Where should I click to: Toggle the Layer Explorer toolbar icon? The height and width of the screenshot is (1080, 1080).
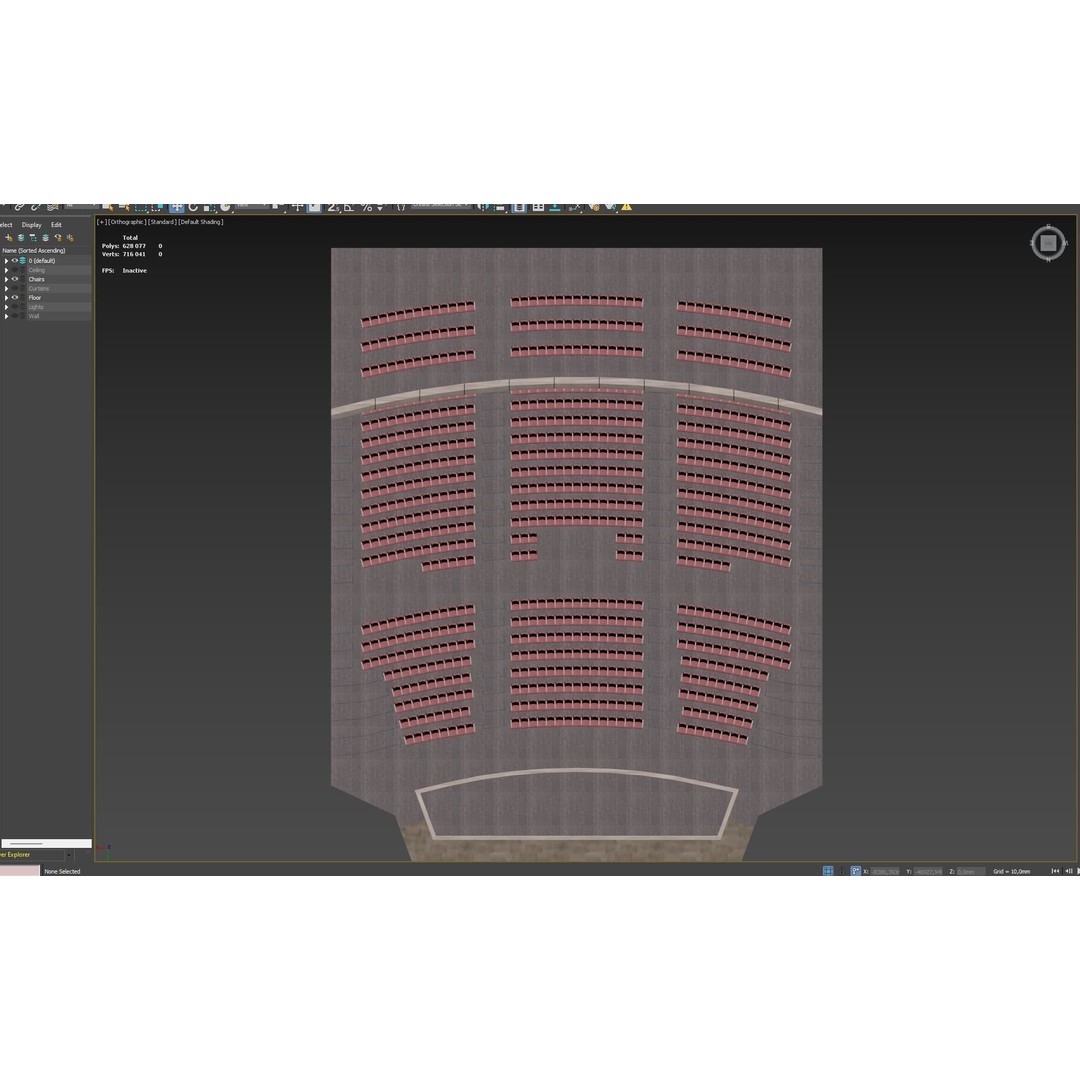click(x=539, y=207)
